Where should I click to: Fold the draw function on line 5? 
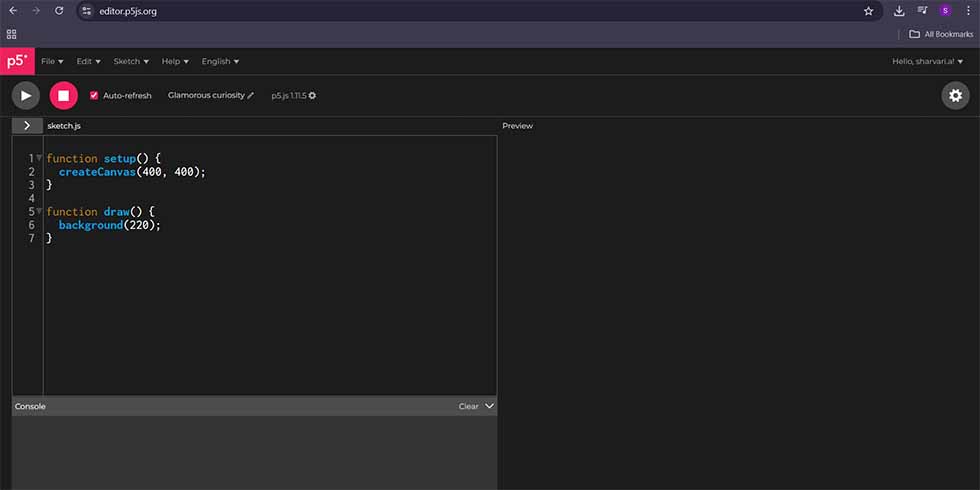point(39,211)
